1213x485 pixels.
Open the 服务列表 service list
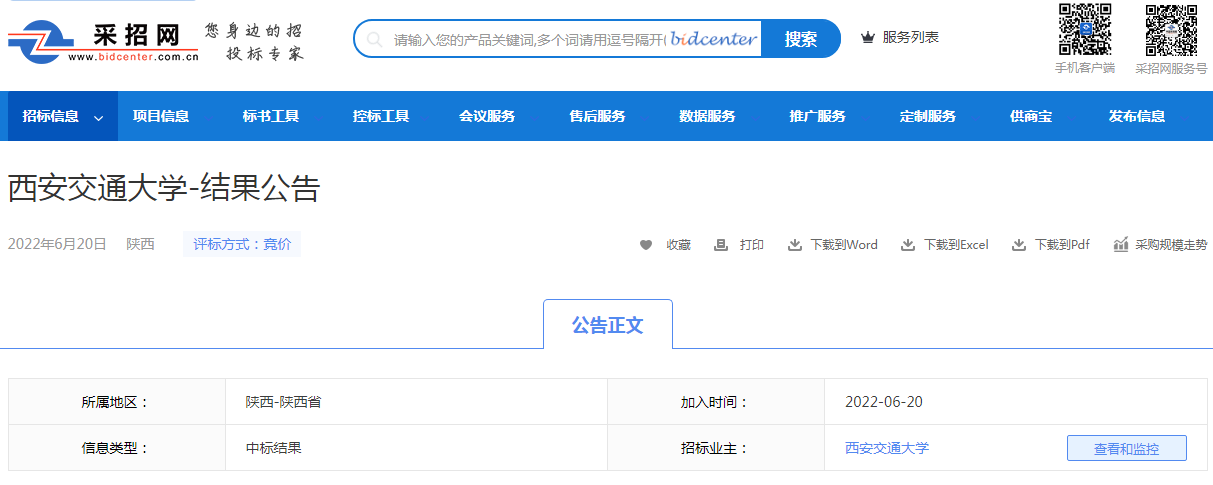coord(910,38)
